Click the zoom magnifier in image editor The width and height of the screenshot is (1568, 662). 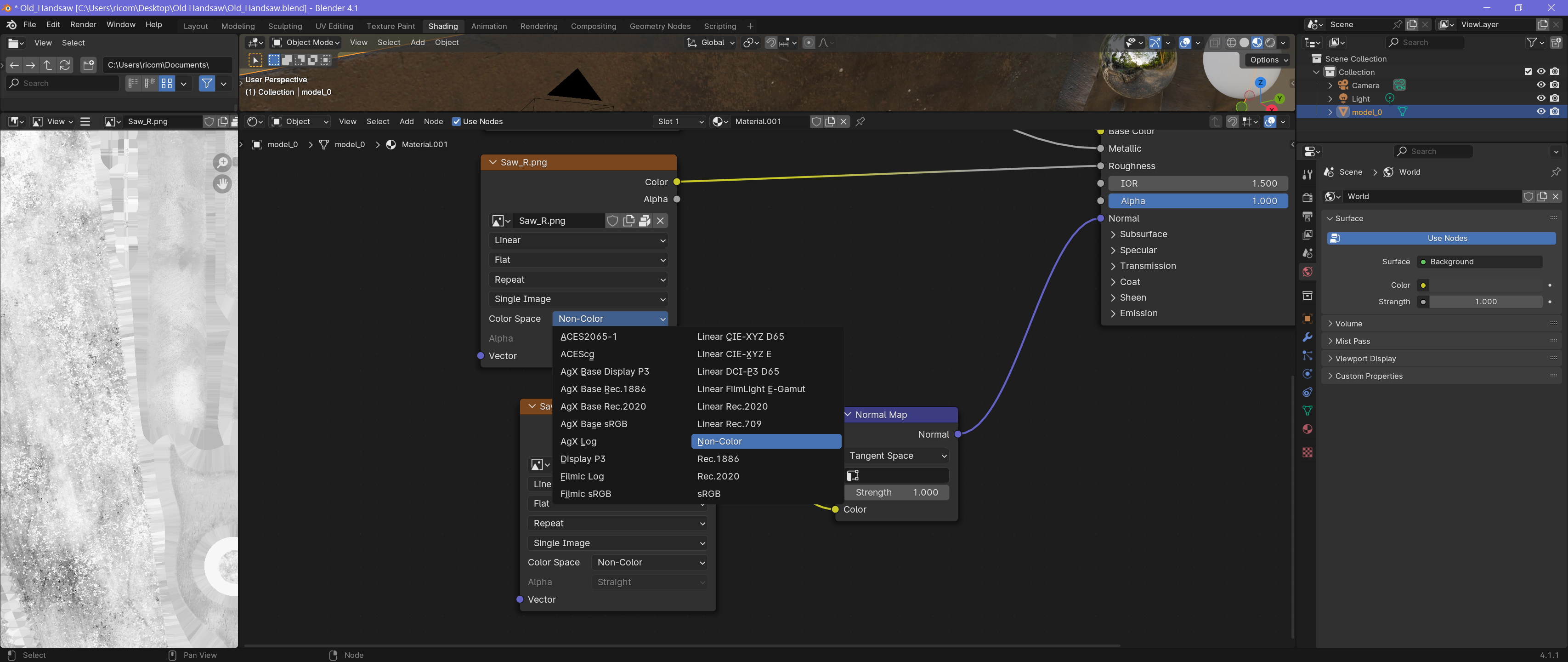pos(222,163)
